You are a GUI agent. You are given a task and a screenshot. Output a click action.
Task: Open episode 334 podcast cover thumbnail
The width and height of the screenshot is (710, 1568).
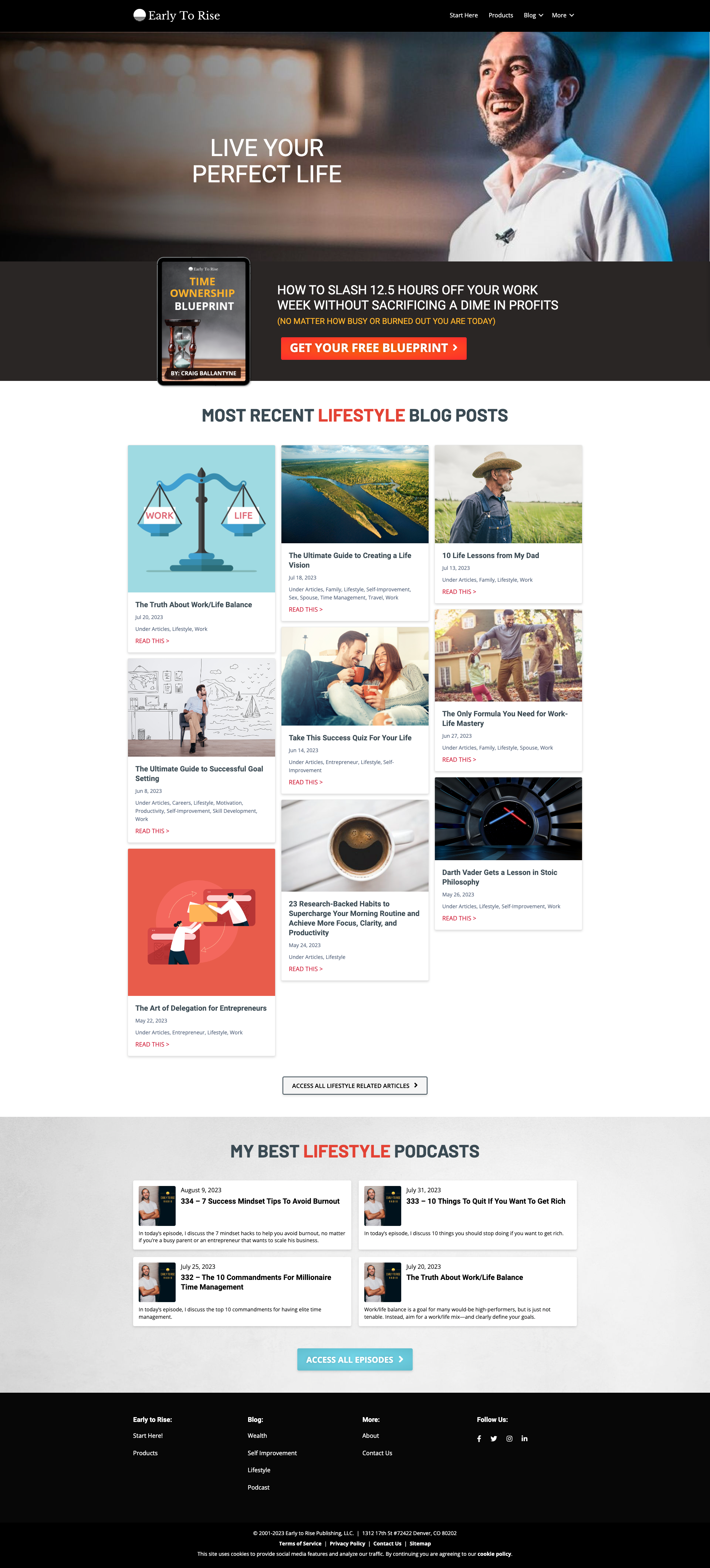point(157,1206)
